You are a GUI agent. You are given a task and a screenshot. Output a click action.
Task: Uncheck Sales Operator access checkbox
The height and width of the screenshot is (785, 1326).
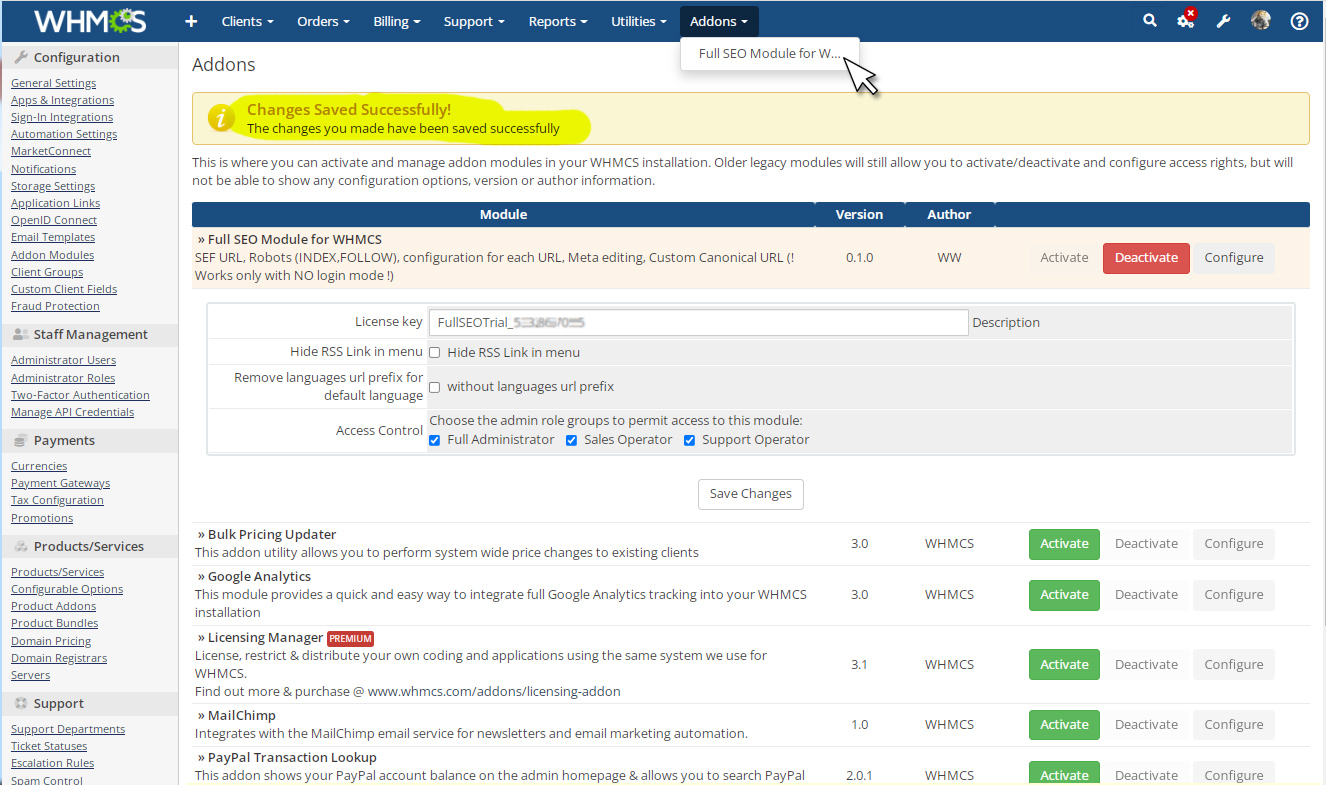[x=571, y=440]
